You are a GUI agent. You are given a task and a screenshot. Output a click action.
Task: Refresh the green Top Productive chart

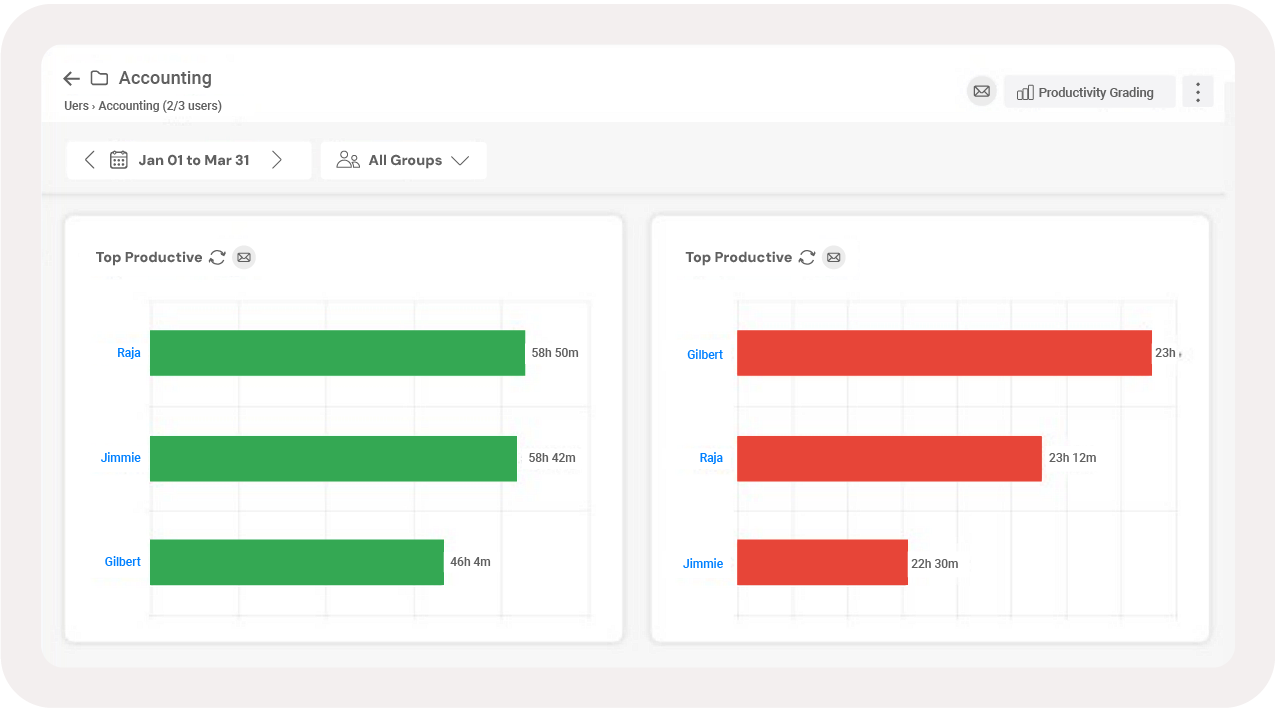point(217,257)
